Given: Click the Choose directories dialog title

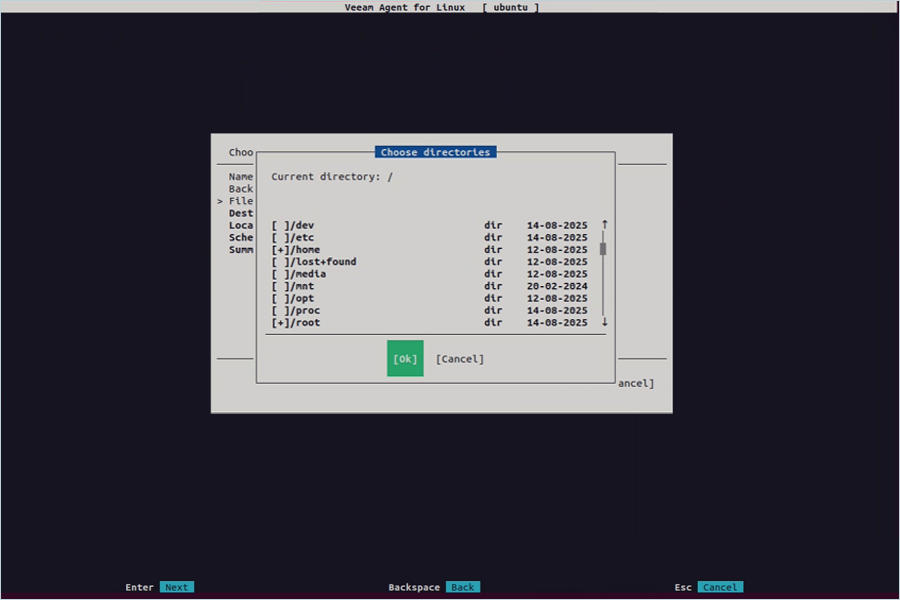Looking at the screenshot, I should pos(436,152).
